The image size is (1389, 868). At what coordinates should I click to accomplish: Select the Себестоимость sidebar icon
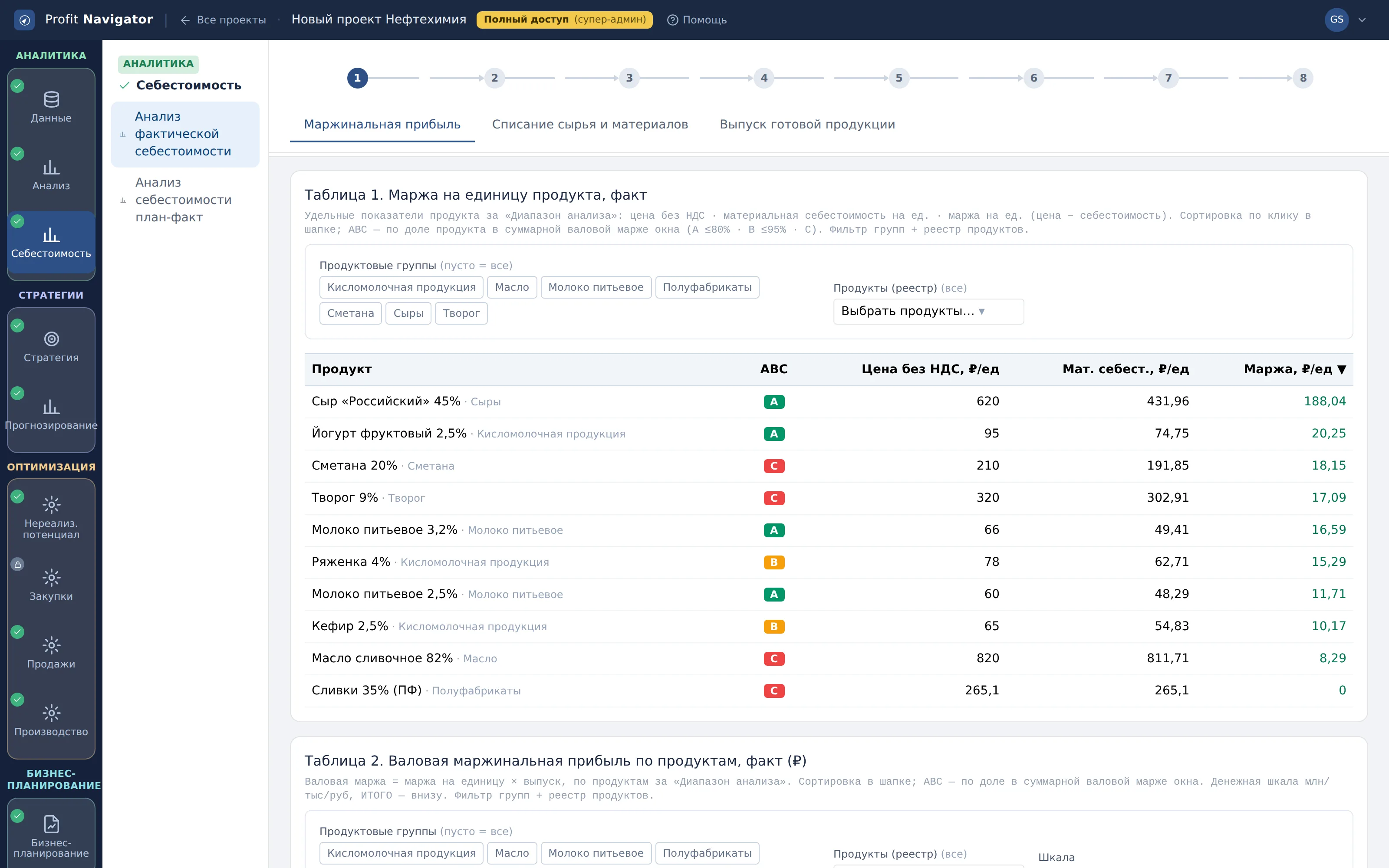pos(51,243)
